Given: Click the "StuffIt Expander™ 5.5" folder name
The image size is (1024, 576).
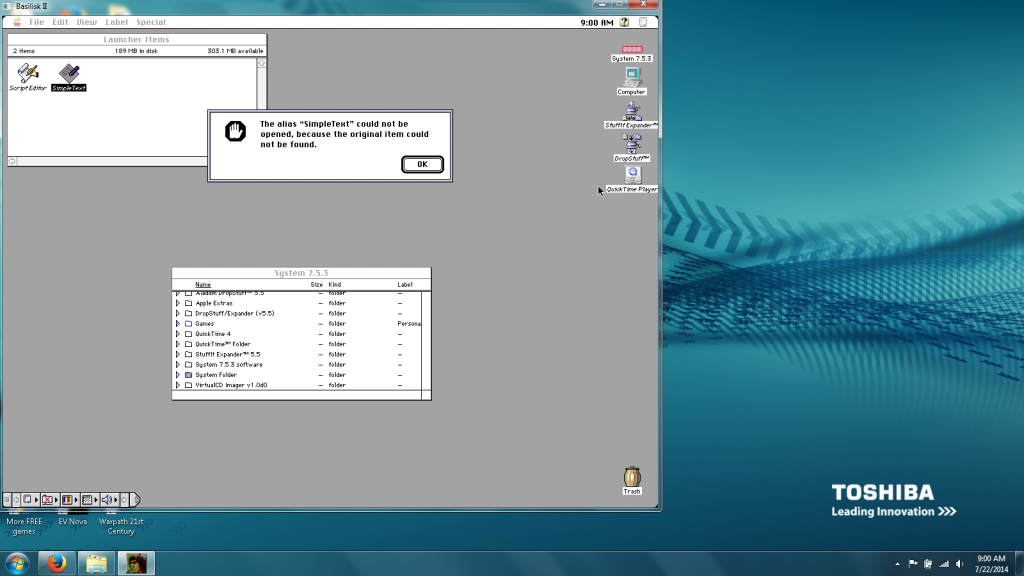Looking at the screenshot, I should [x=227, y=355].
